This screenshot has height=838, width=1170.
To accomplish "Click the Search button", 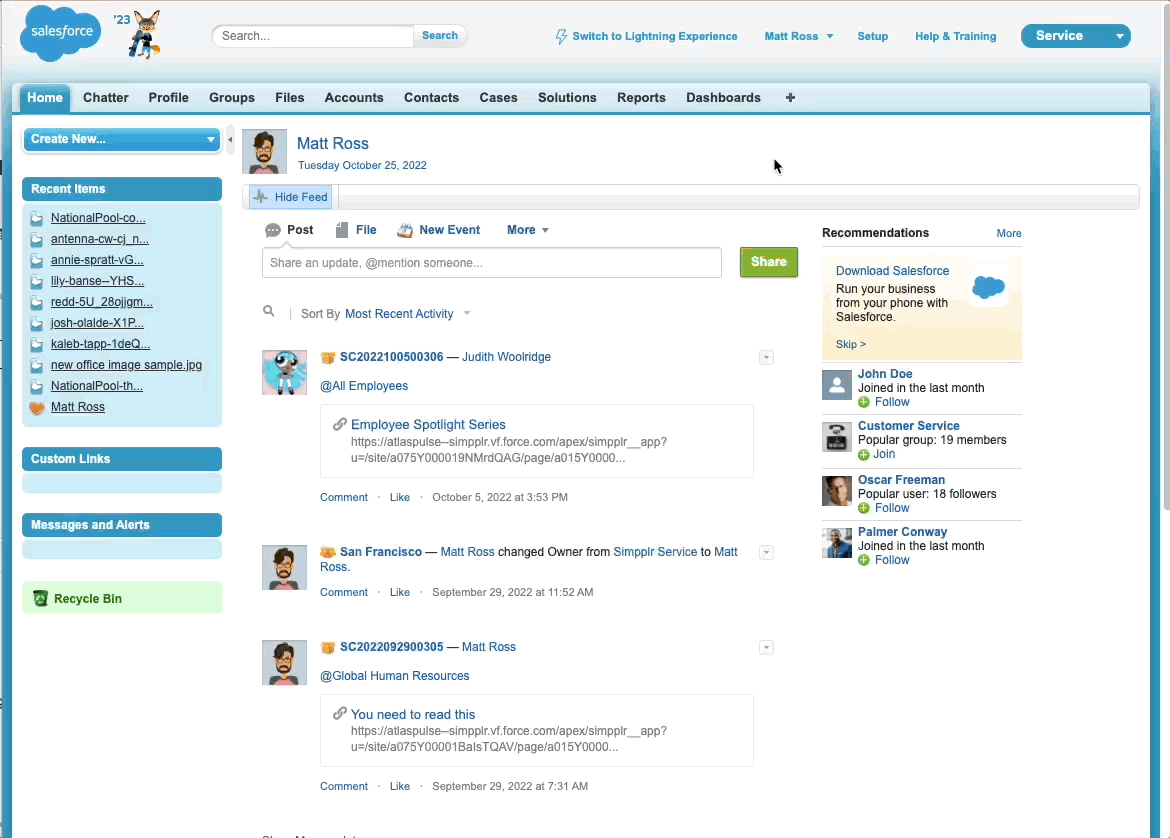I will coord(440,36).
